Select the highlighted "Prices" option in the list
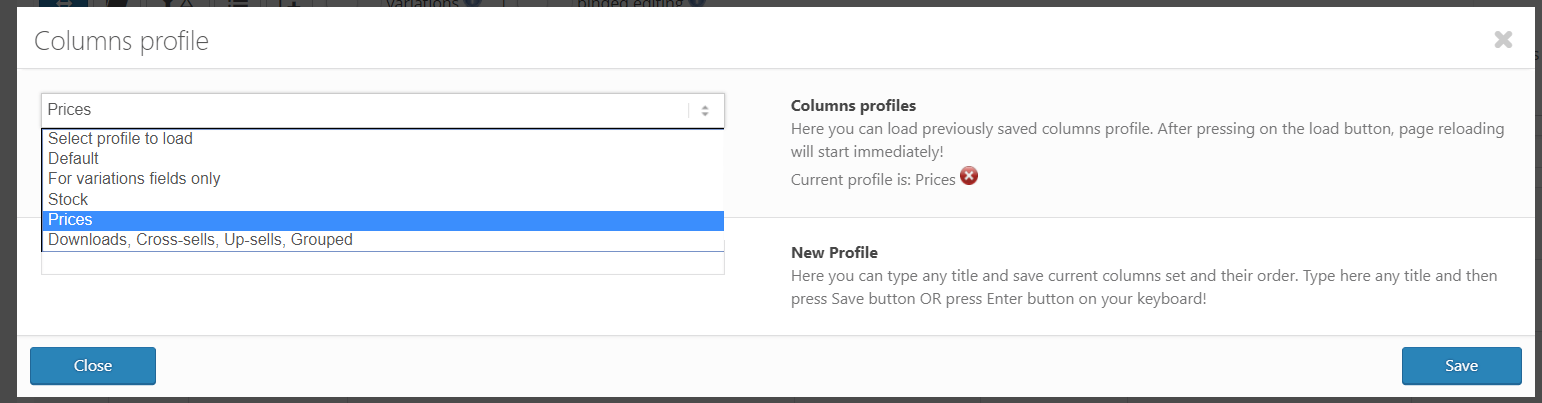 [x=70, y=220]
